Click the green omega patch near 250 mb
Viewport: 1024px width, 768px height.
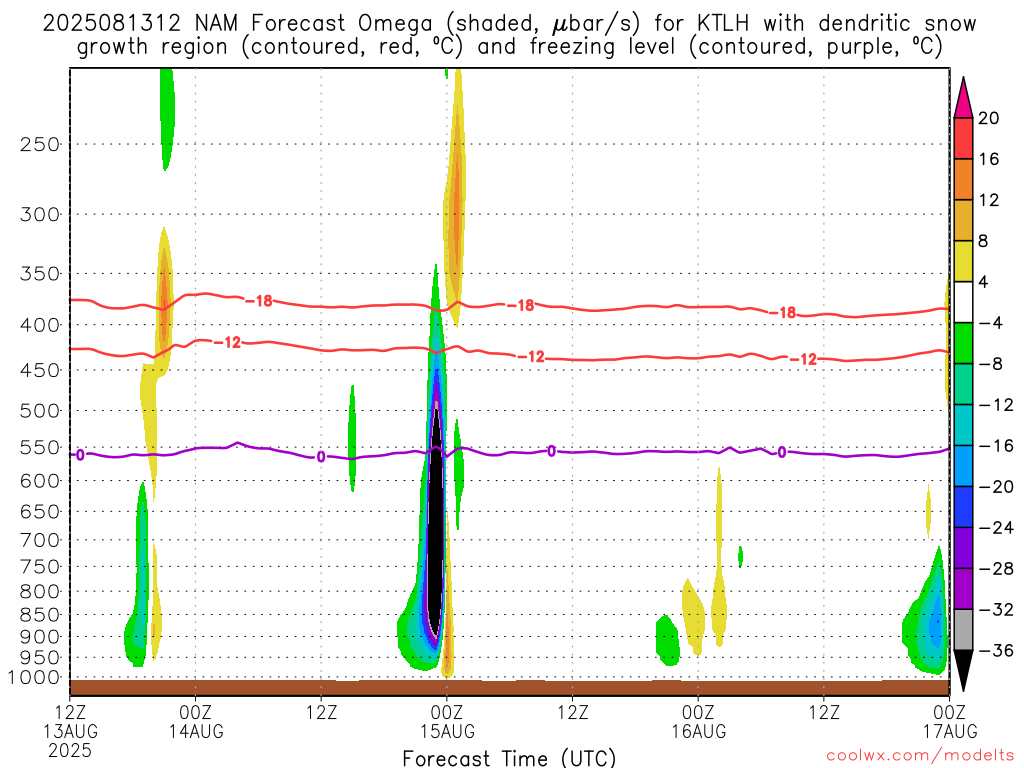(167, 118)
